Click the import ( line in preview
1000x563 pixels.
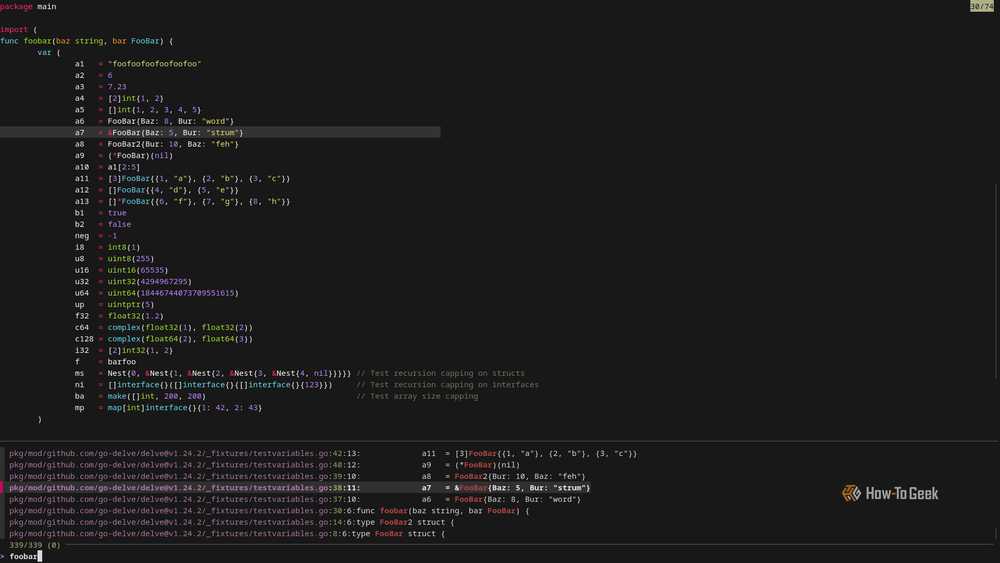pos(18,29)
